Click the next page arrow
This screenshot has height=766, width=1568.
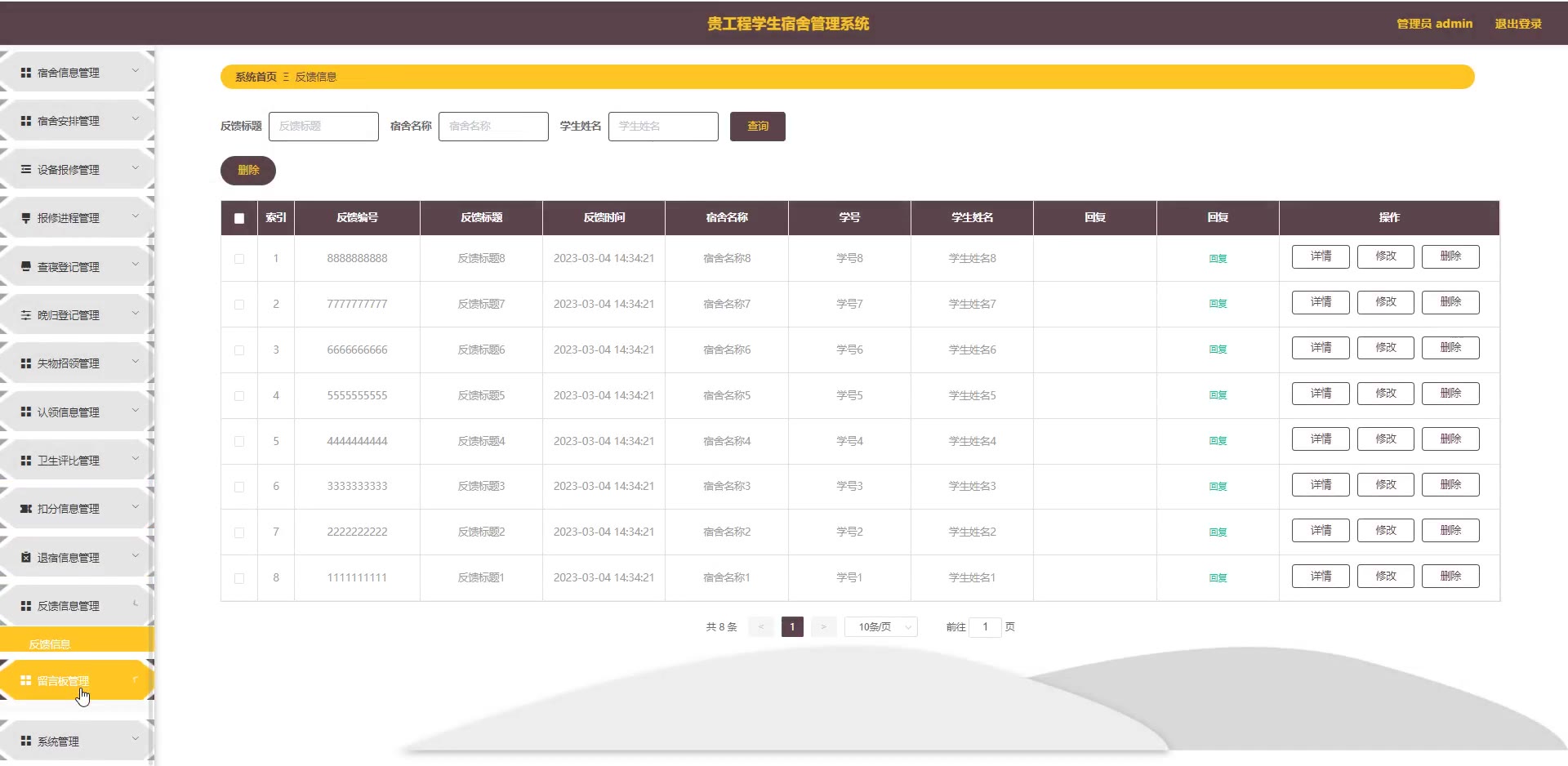[823, 627]
